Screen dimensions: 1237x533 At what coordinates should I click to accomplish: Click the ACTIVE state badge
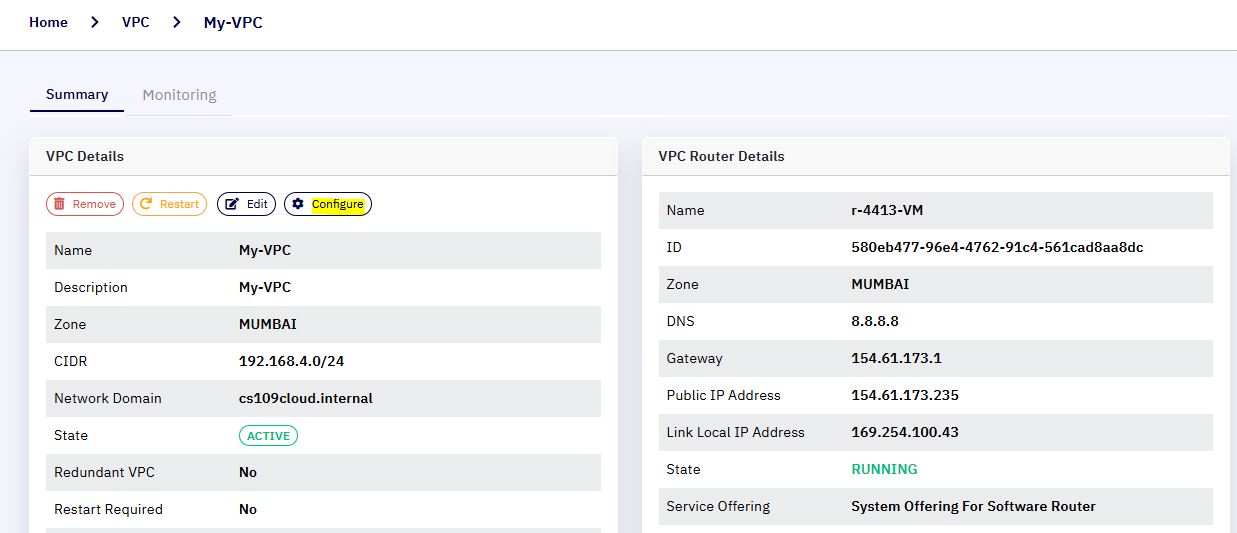coord(268,436)
